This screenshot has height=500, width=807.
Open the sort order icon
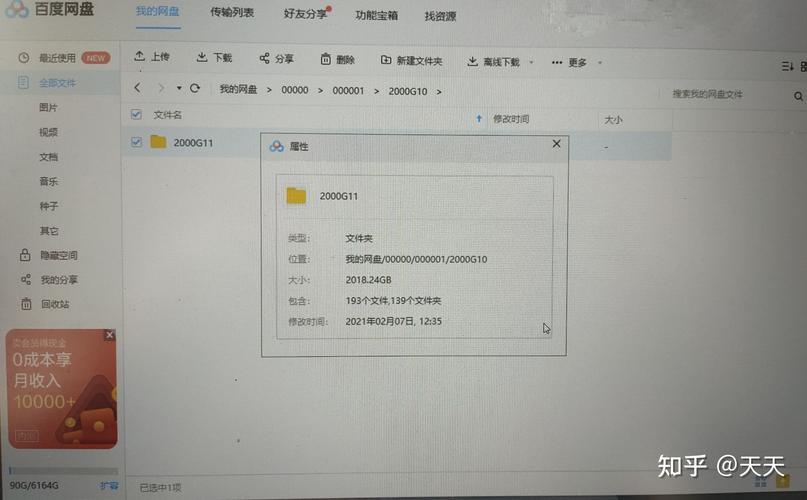(787, 66)
